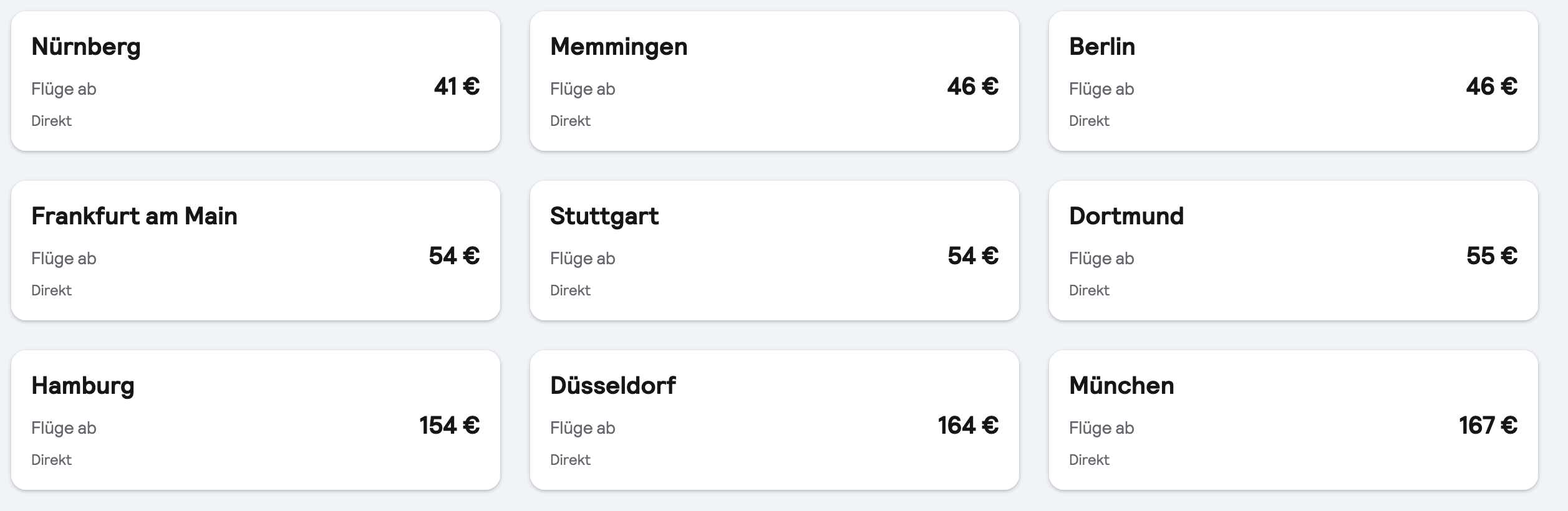Screen dimensions: 1568x511
Task: Click the München destination heading
Action: coord(1121,386)
